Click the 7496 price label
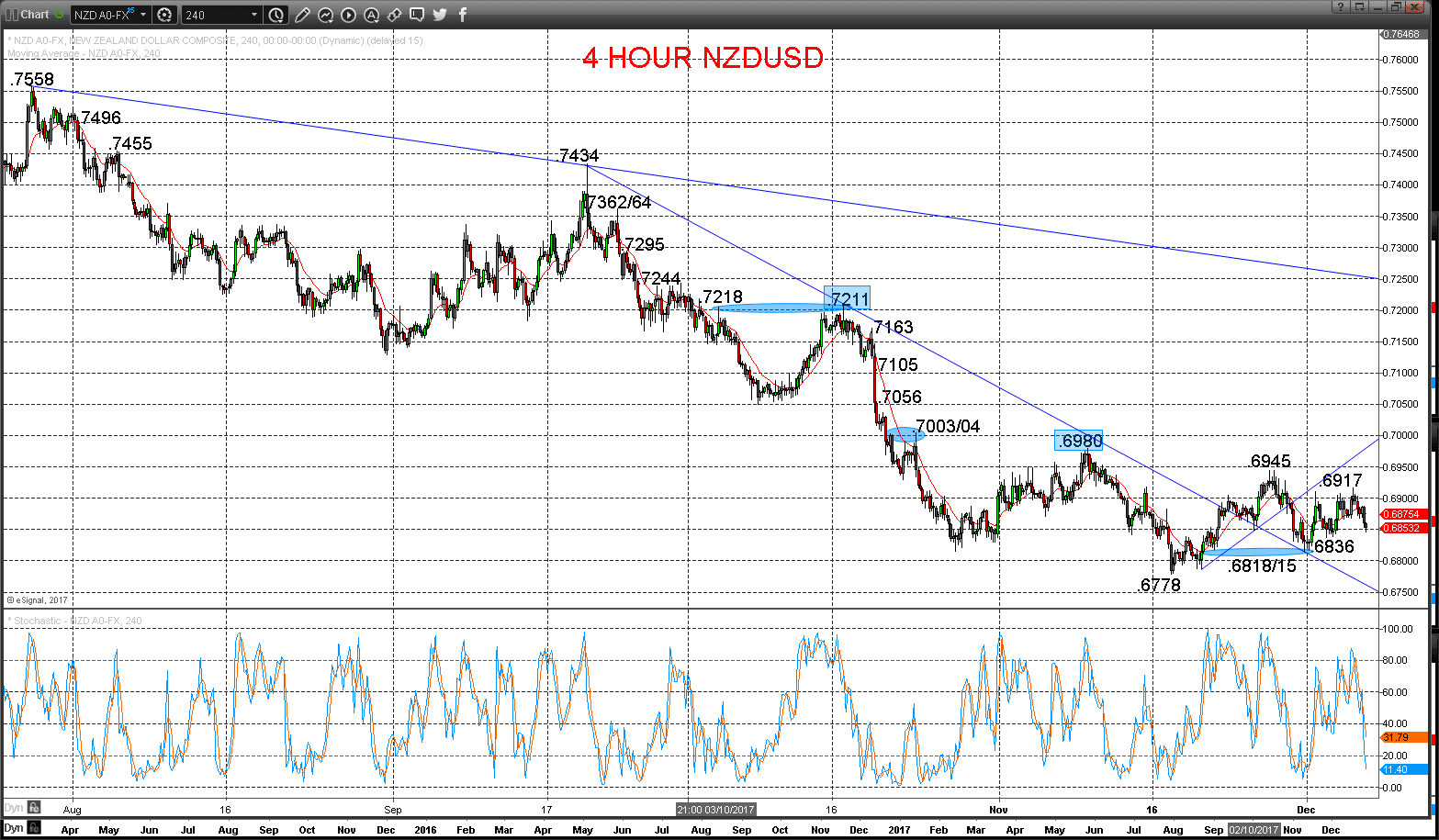This screenshot has width=1439, height=840. pos(101,118)
